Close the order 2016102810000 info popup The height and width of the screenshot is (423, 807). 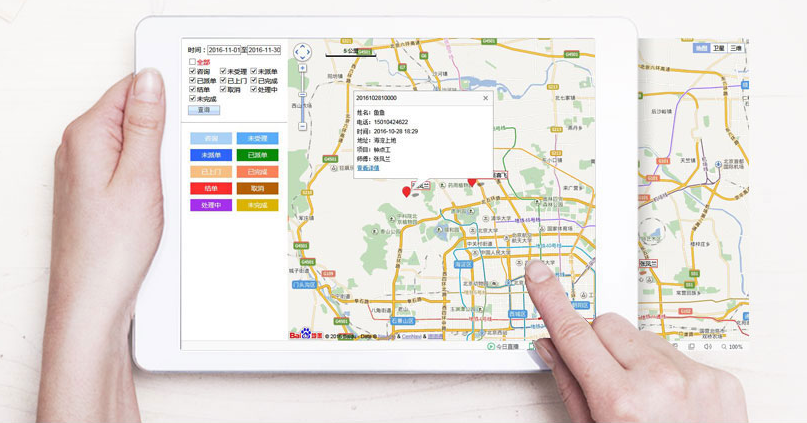[x=485, y=98]
